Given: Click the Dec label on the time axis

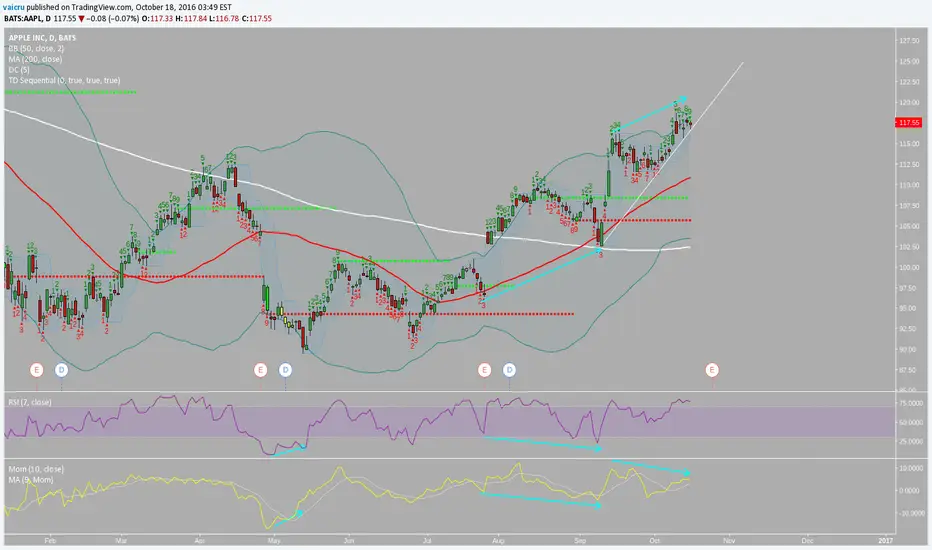Looking at the screenshot, I should tap(807, 540).
